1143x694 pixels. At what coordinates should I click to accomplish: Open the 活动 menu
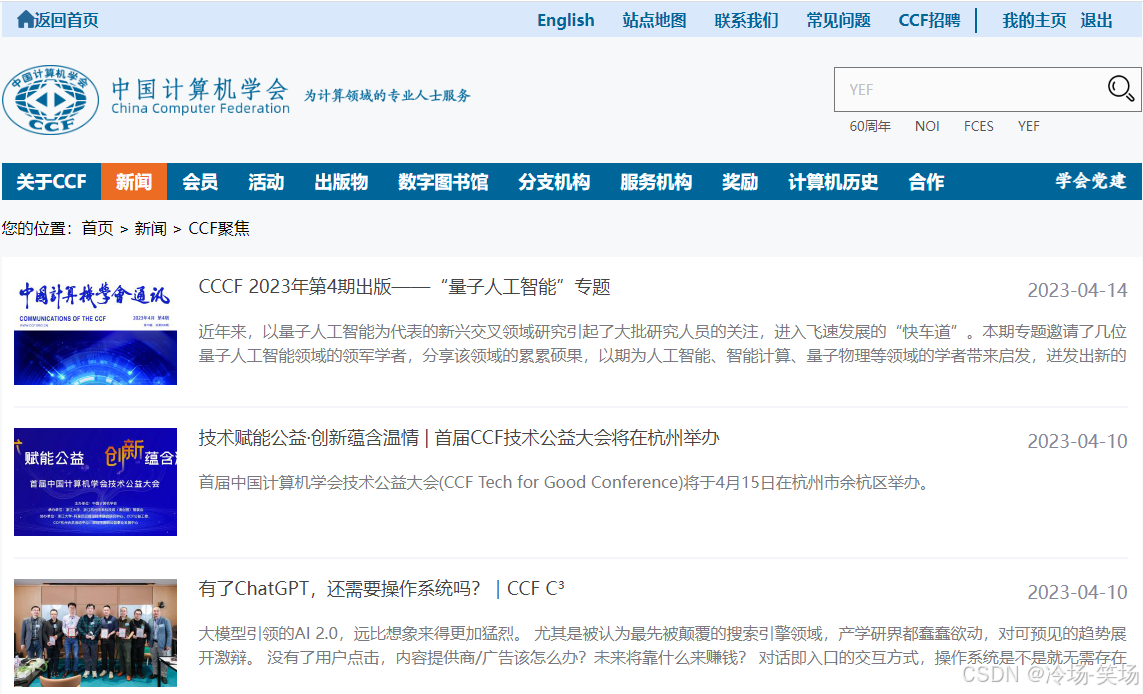pyautogui.click(x=266, y=182)
